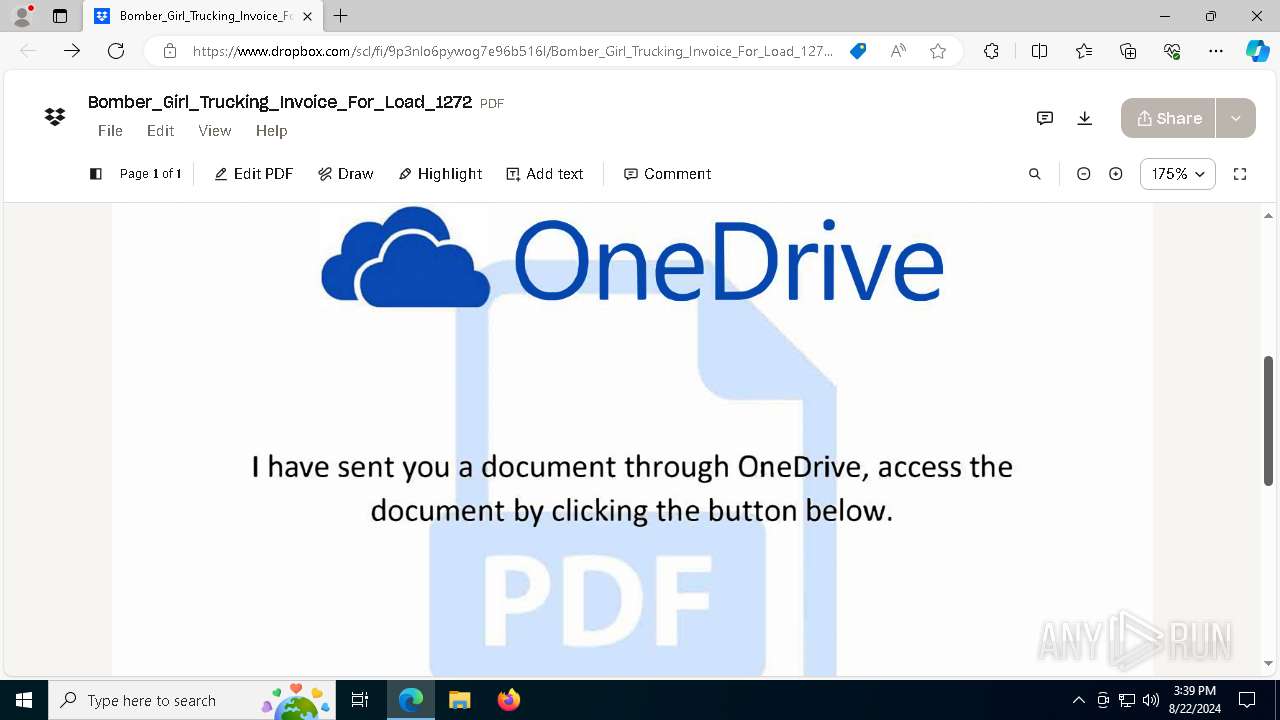This screenshot has height=720, width=1280.
Task: Show hidden system tray icons
Action: pyautogui.click(x=1078, y=700)
